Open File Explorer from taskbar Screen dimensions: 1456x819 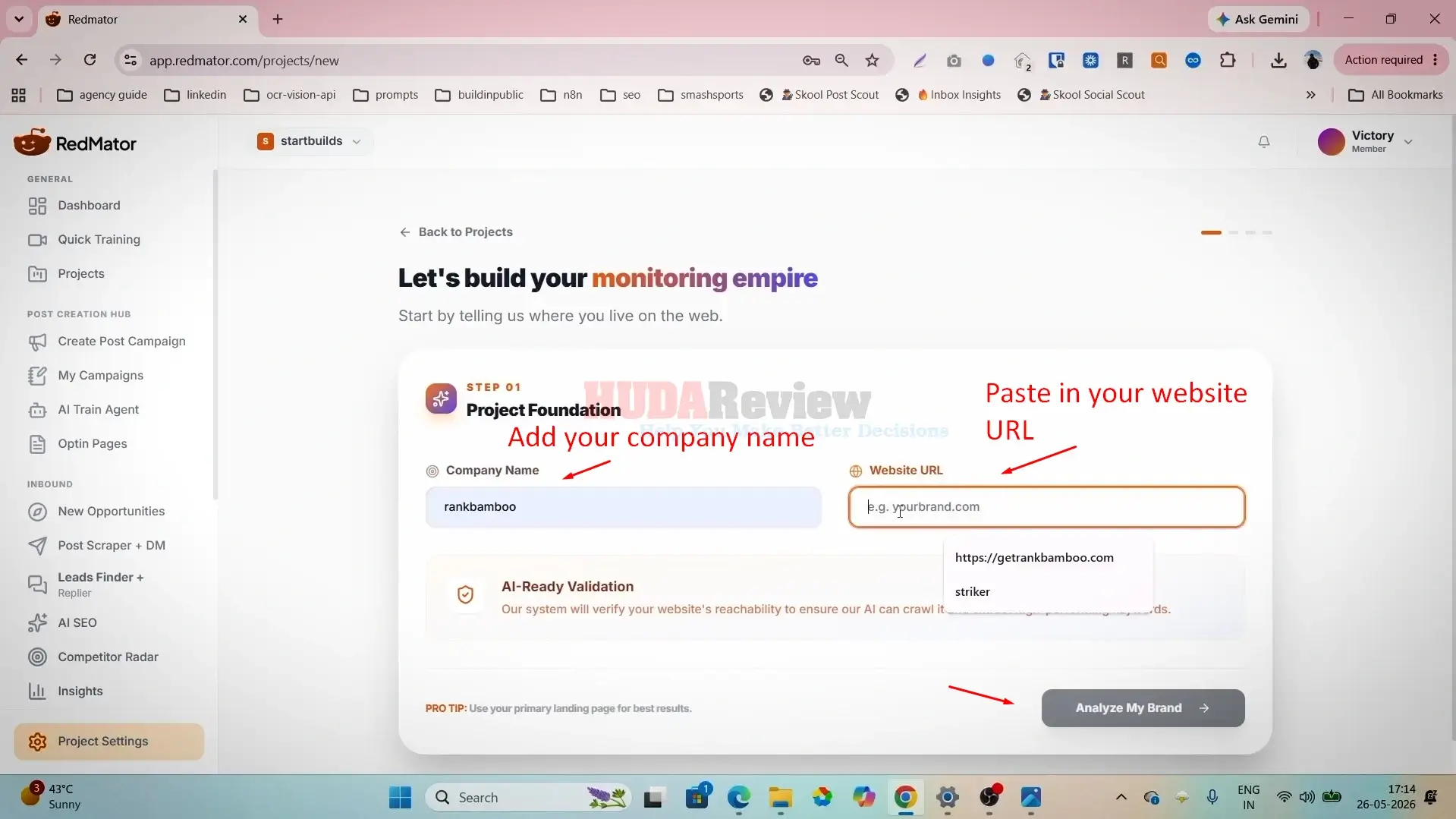(780, 797)
